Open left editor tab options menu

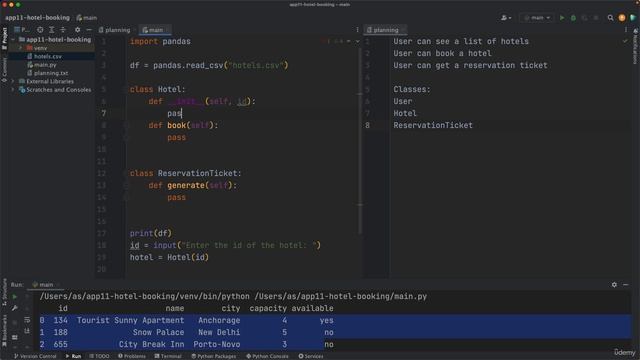click(x=357, y=30)
